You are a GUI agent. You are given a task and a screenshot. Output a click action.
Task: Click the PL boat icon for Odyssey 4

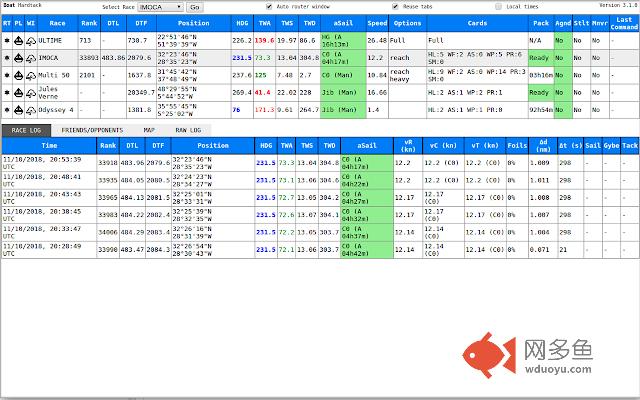click(x=18, y=110)
